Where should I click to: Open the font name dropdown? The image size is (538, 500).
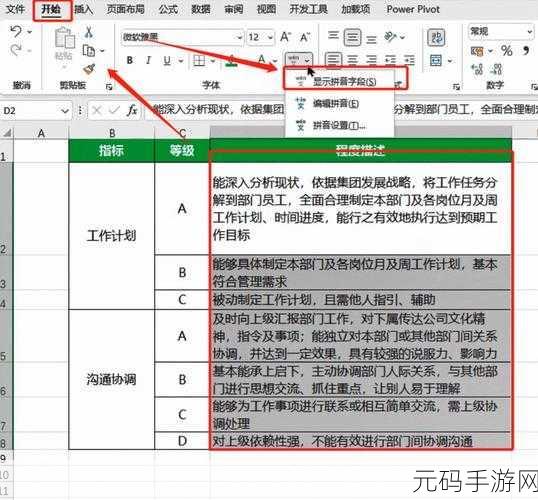(x=239, y=37)
